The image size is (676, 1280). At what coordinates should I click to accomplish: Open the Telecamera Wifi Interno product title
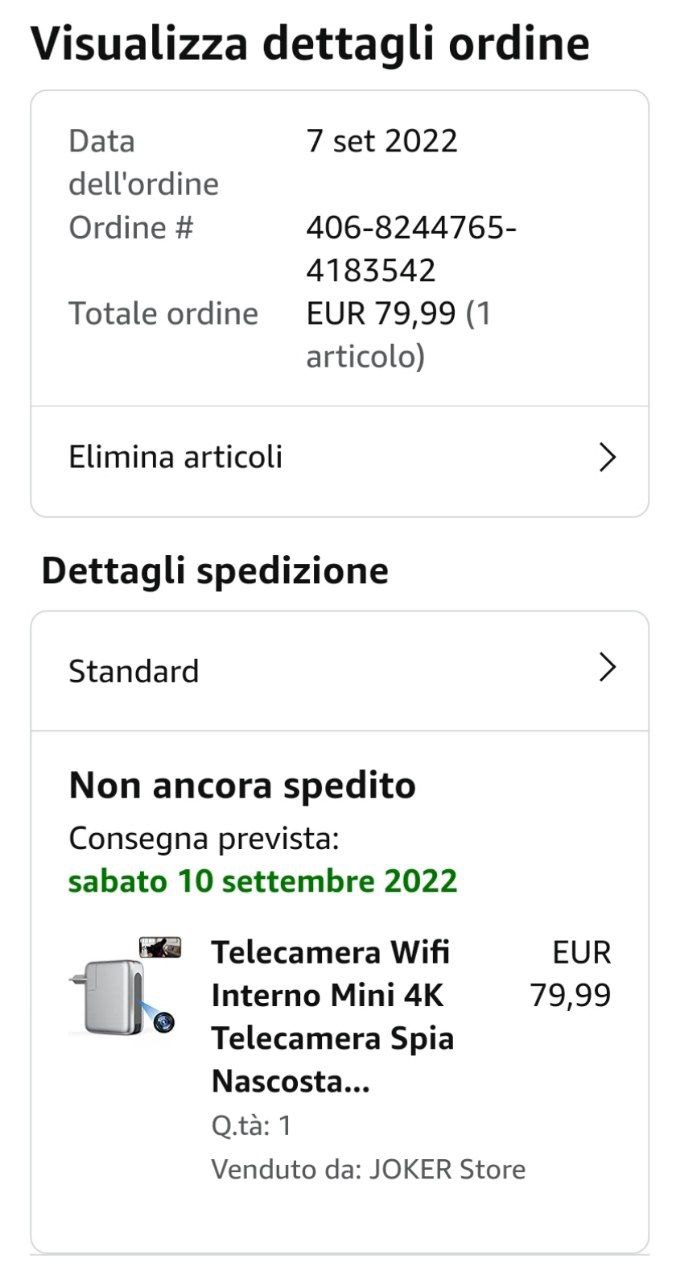pos(332,1016)
